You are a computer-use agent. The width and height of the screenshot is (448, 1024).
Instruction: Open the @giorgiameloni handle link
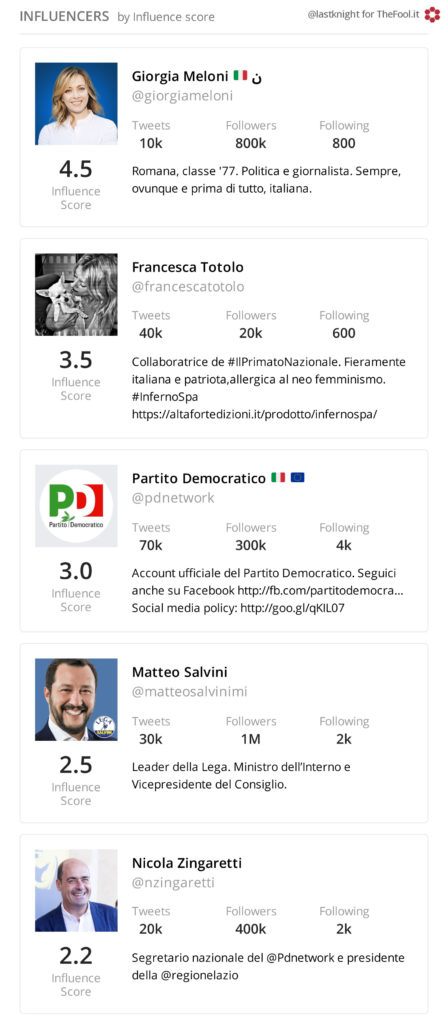182,96
